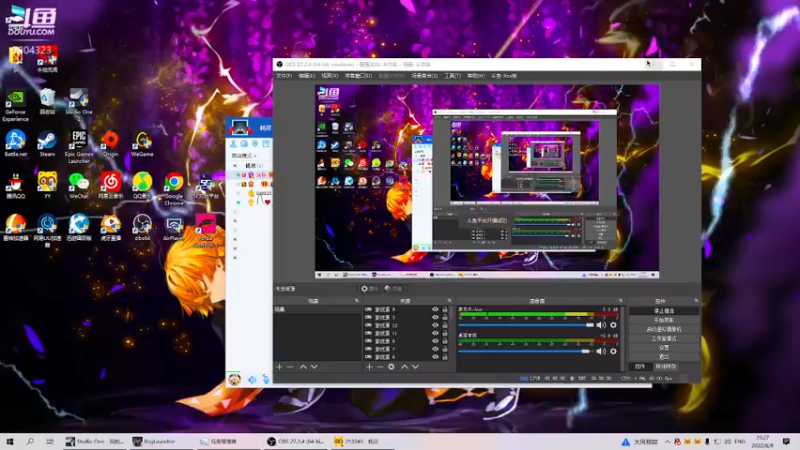Click the 启动虚拟摄像机 button
Screen dimensions: 800x450
pyautogui.click(x=664, y=329)
